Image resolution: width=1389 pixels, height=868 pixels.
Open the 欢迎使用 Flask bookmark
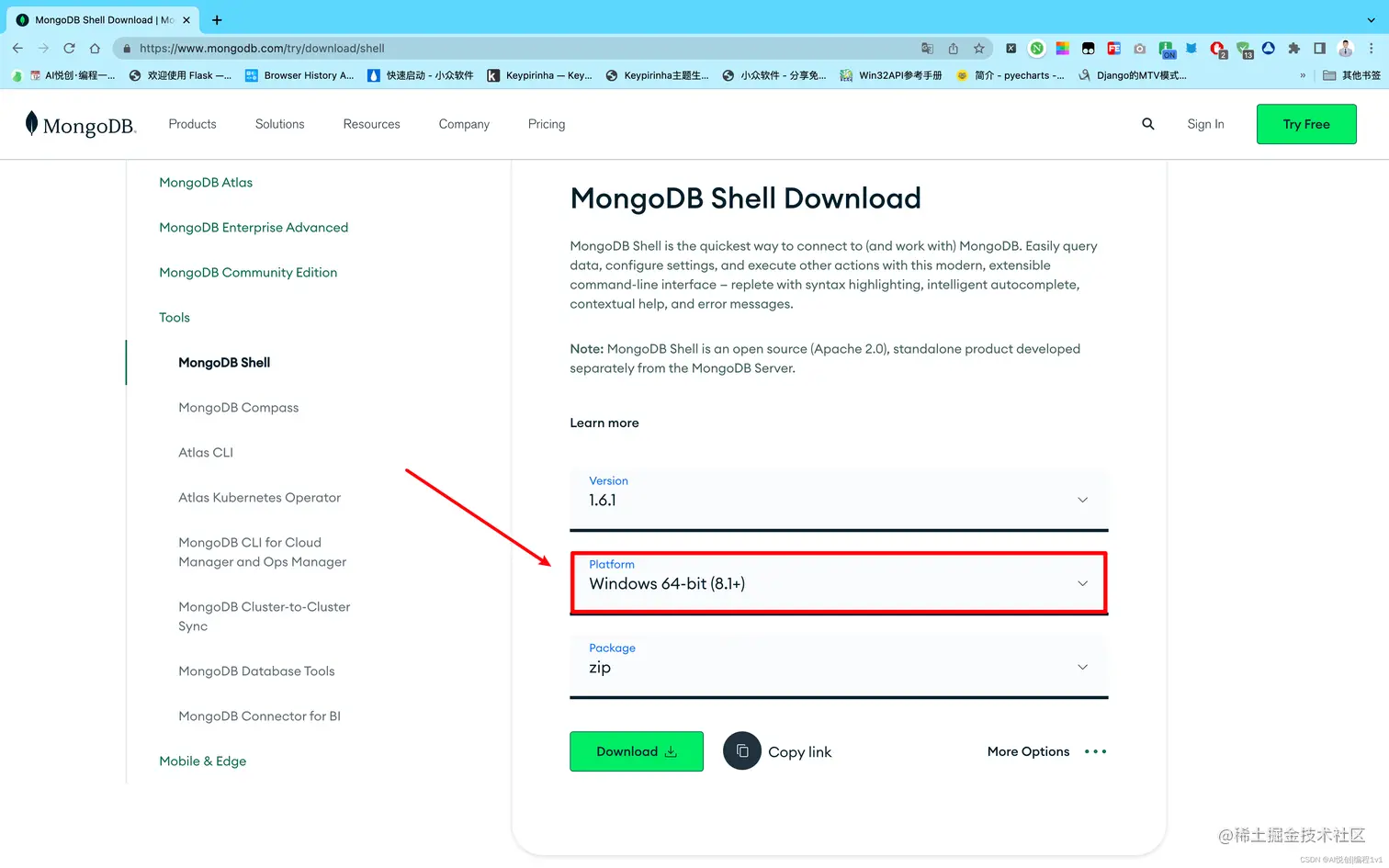click(180, 75)
